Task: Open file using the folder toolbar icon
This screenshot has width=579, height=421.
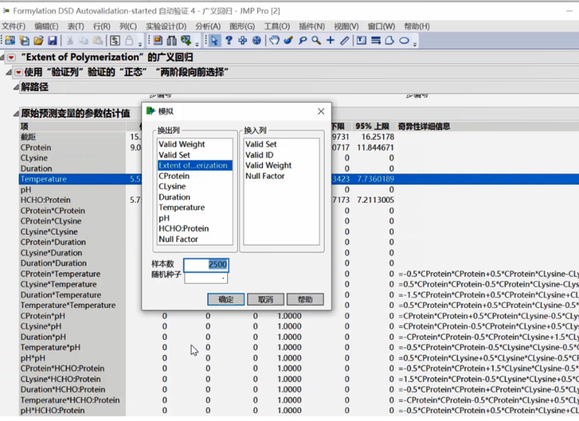Action: point(38,41)
